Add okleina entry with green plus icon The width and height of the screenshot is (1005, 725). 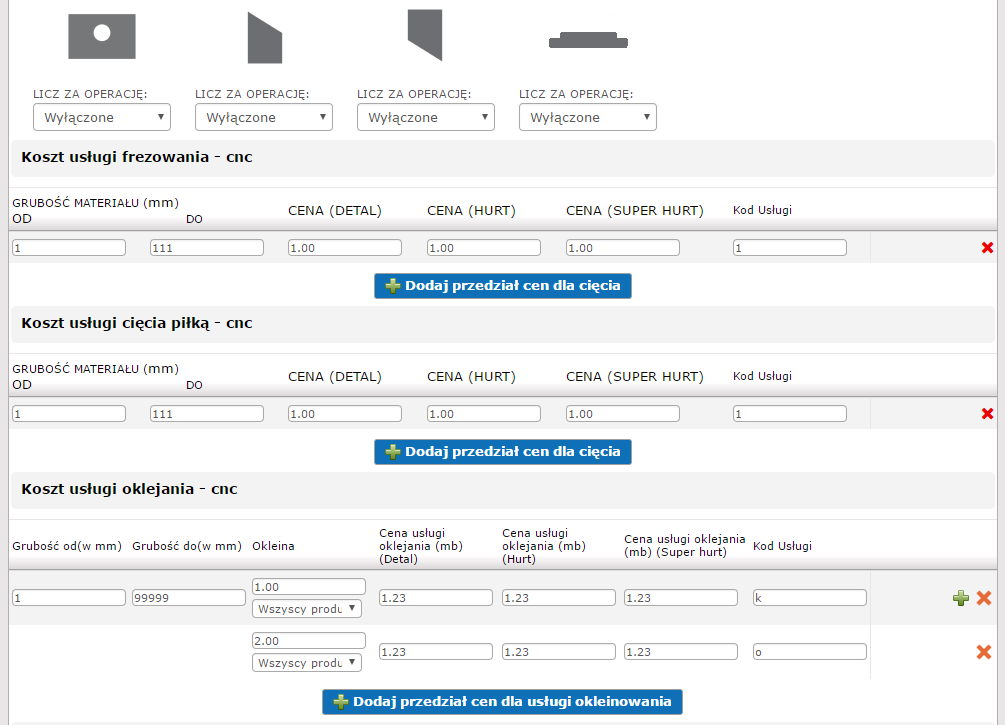(961, 598)
